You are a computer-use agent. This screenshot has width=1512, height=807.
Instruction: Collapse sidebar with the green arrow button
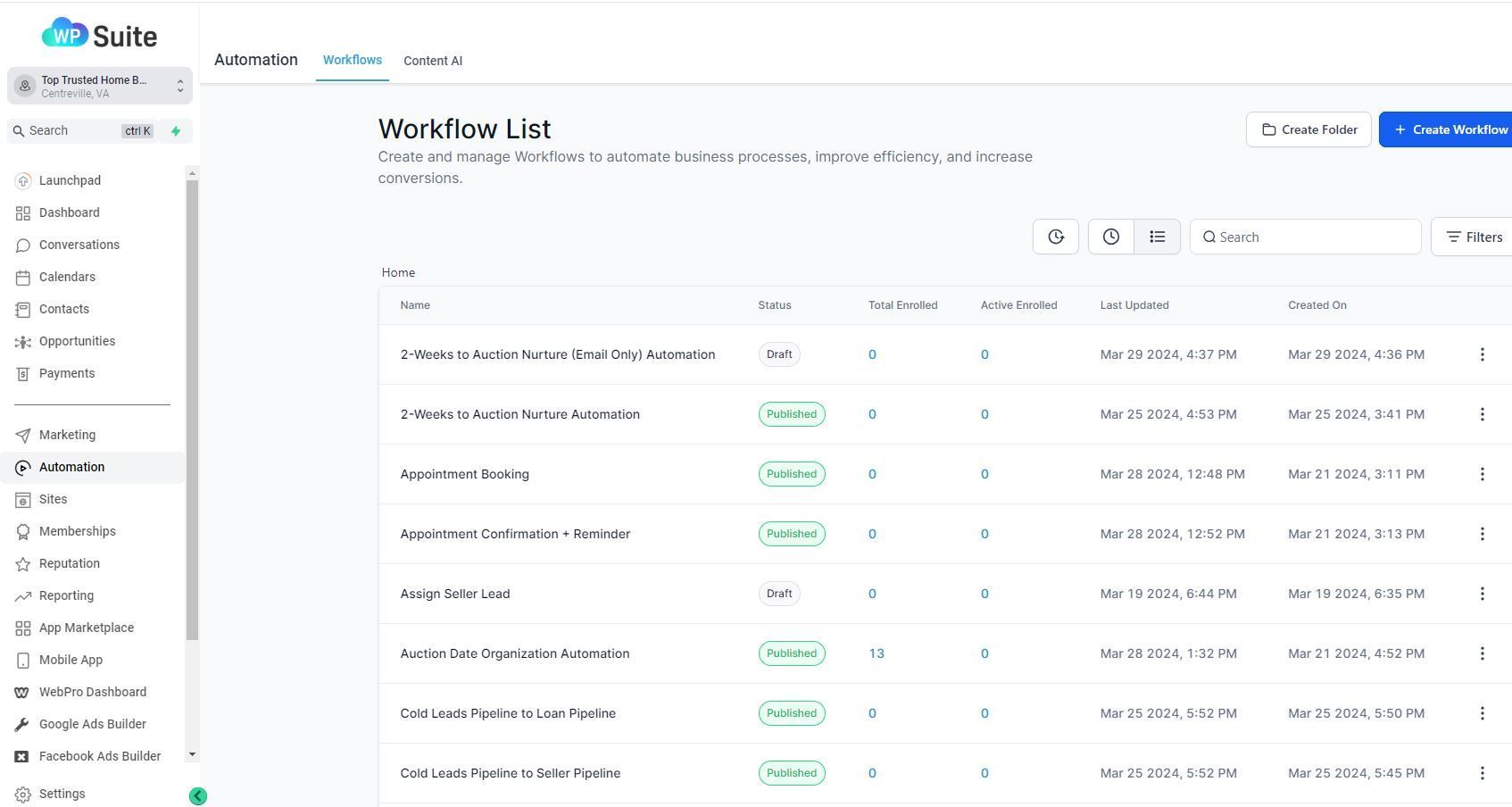pos(198,796)
